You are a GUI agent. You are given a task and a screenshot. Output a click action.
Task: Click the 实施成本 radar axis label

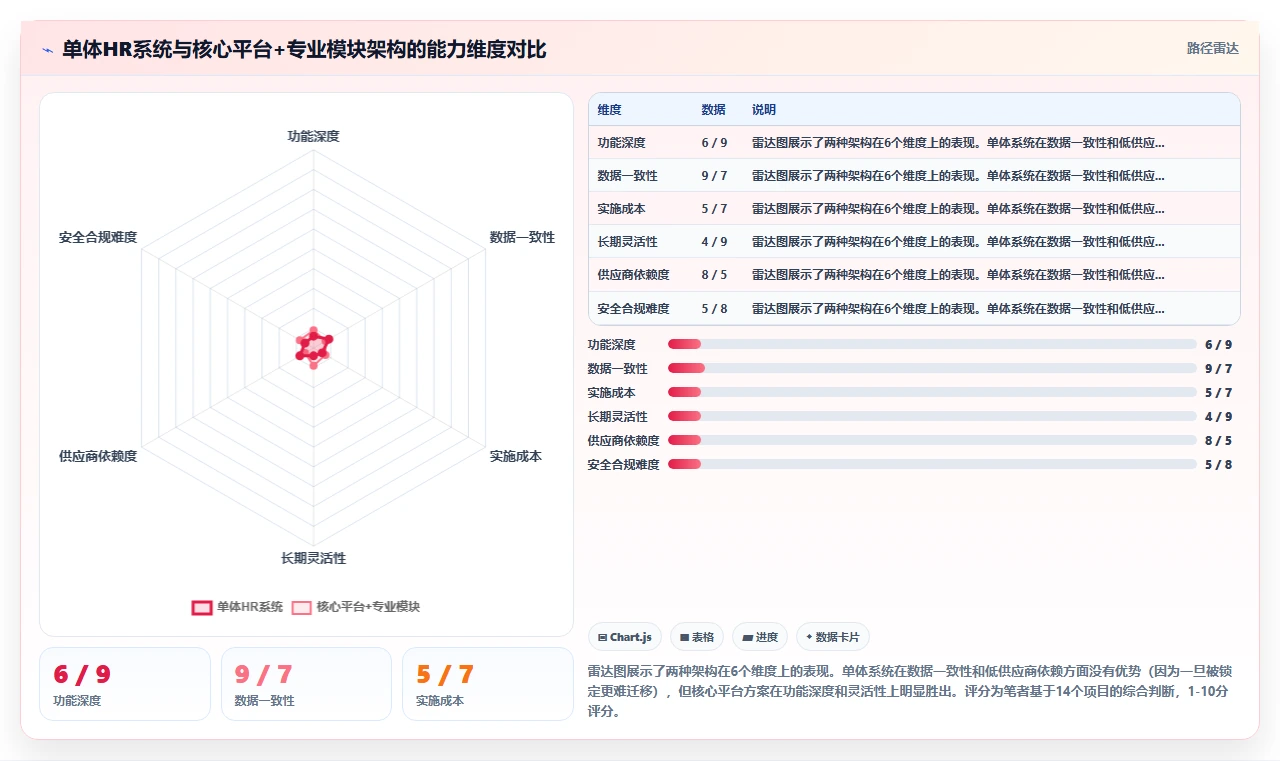(x=516, y=456)
